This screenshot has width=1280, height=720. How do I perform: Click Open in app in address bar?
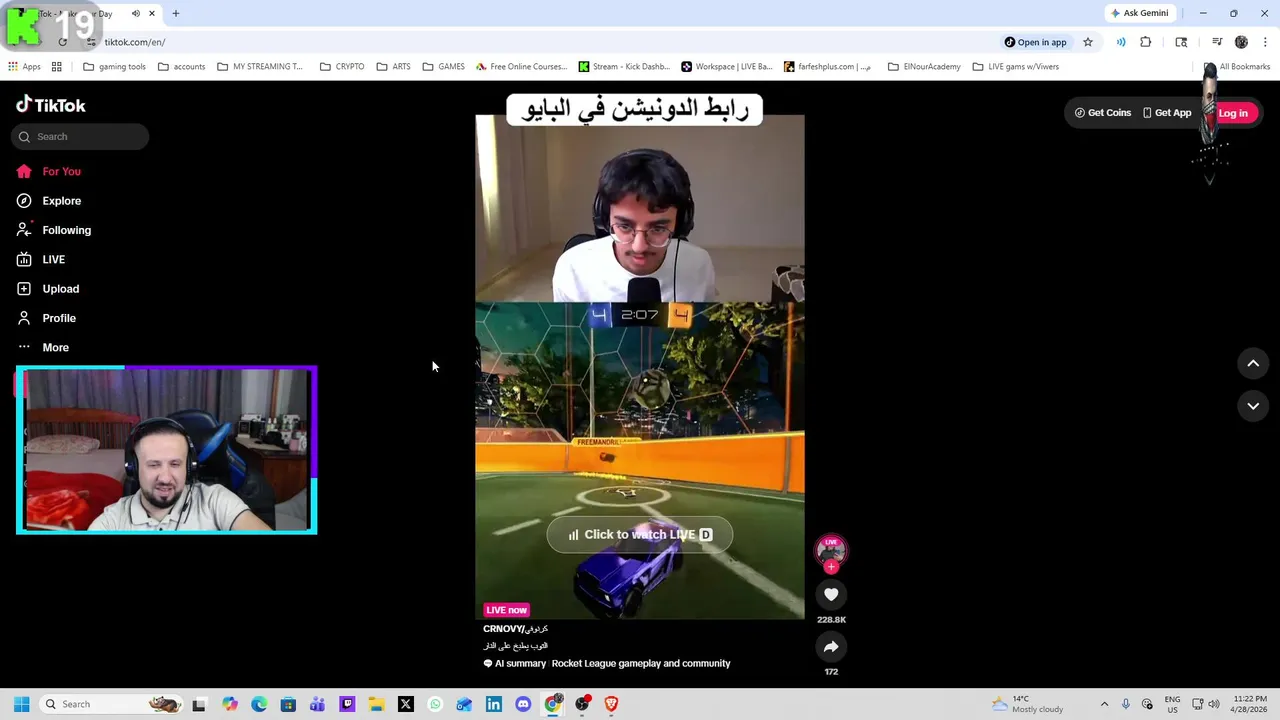(1035, 42)
